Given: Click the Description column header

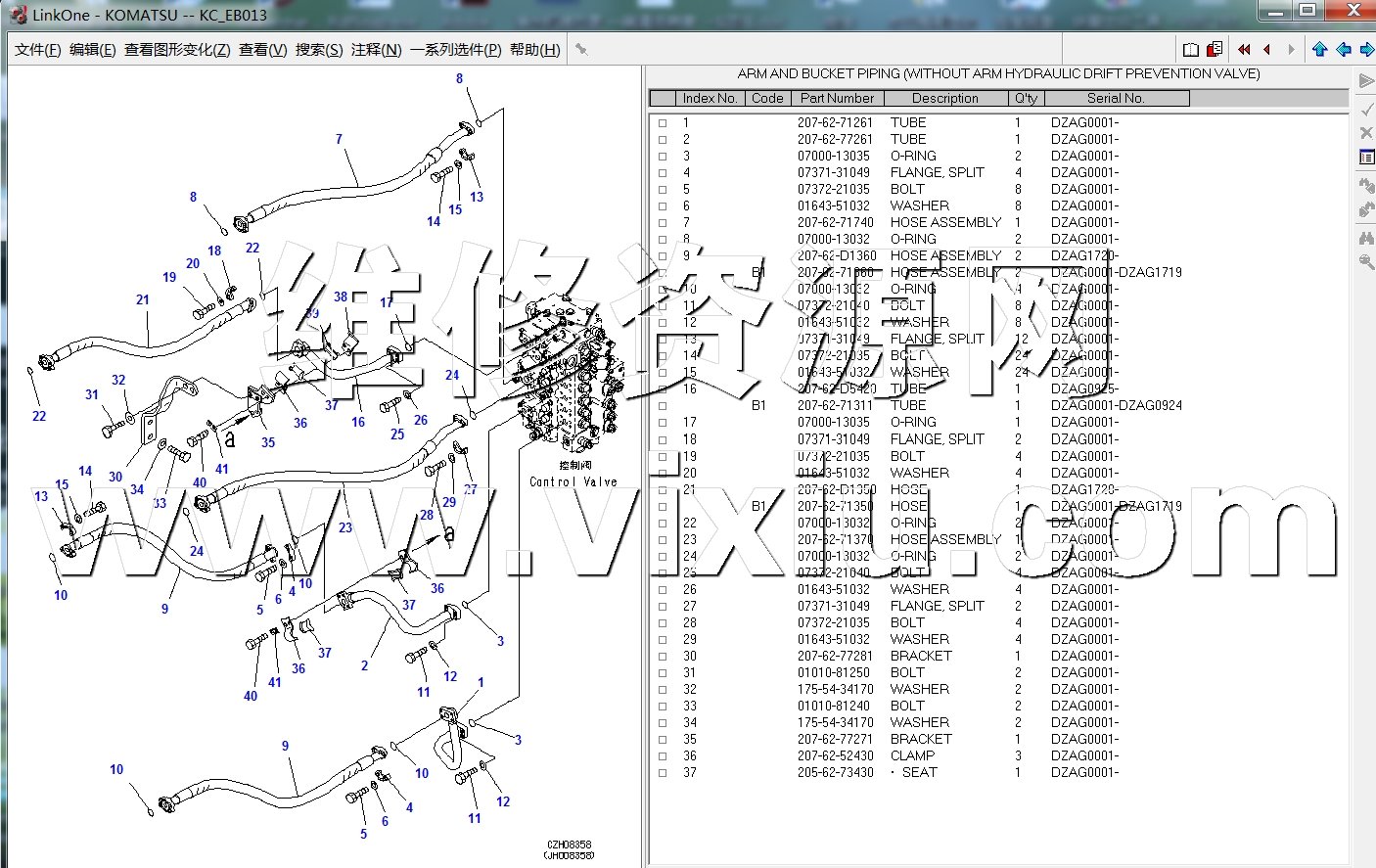Looking at the screenshot, I should [944, 98].
